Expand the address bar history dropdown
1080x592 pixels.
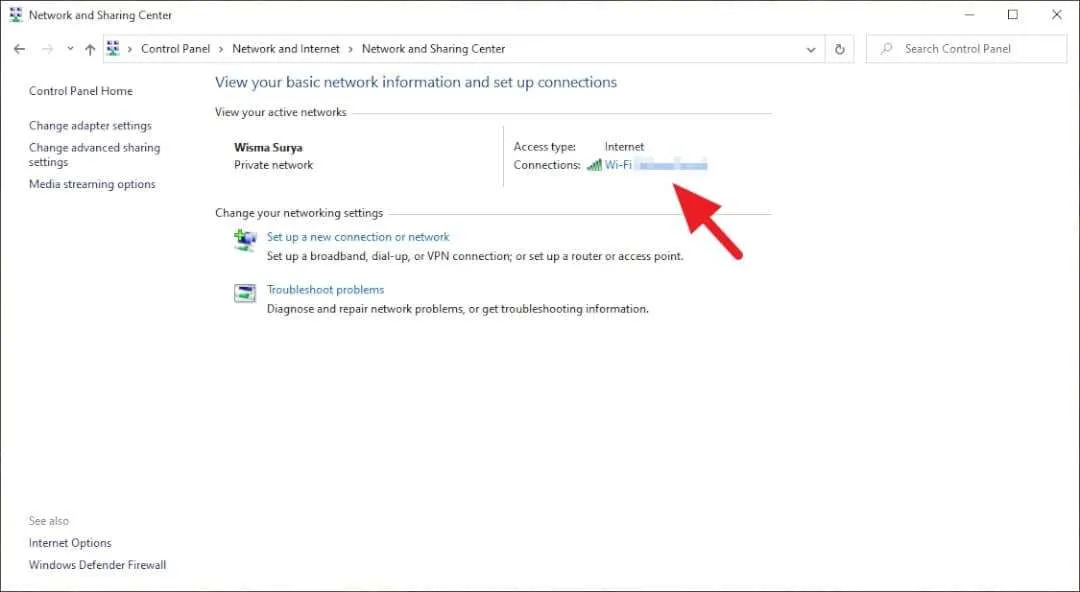(811, 49)
